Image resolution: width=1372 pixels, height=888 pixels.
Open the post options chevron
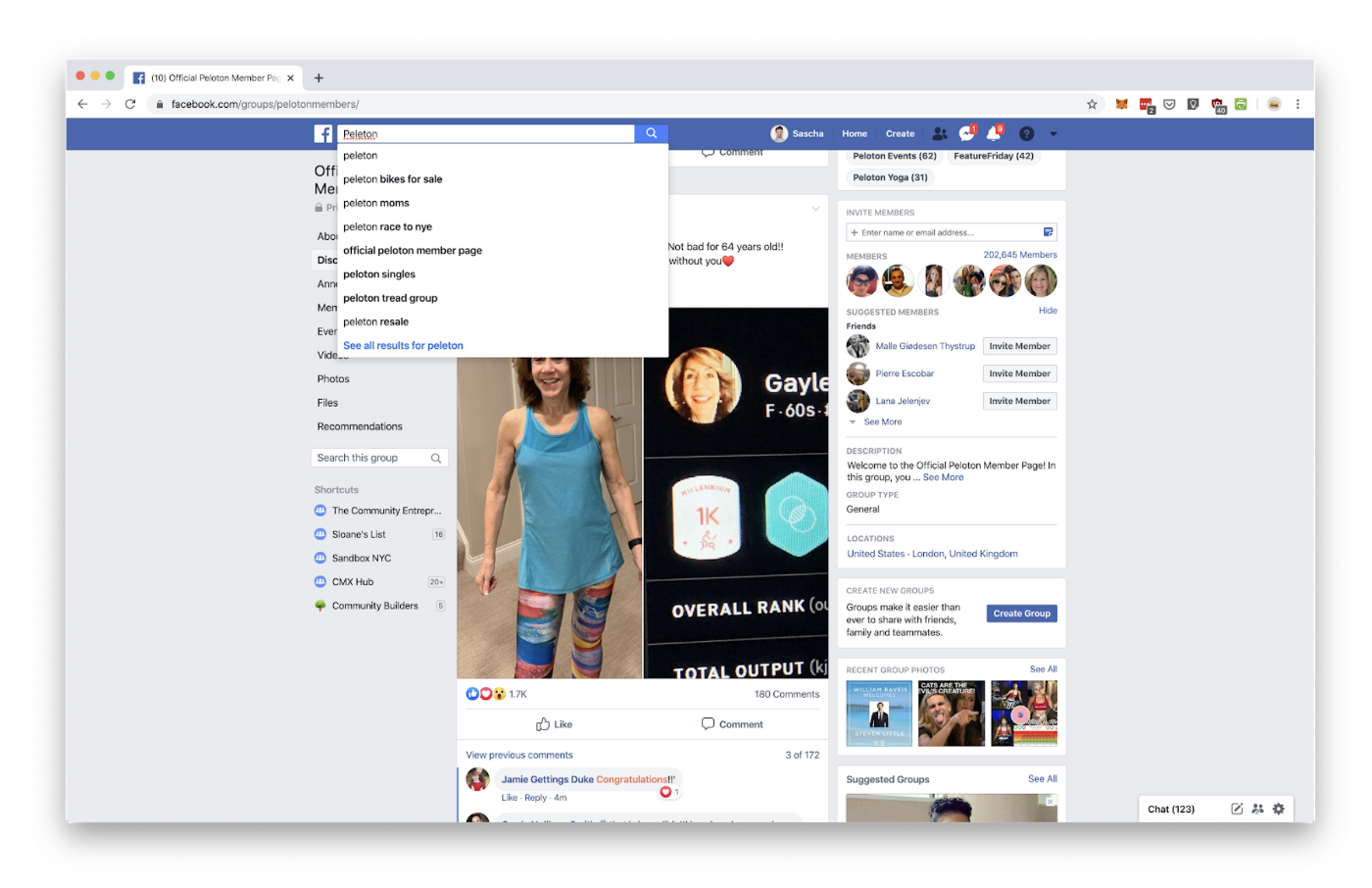click(815, 209)
